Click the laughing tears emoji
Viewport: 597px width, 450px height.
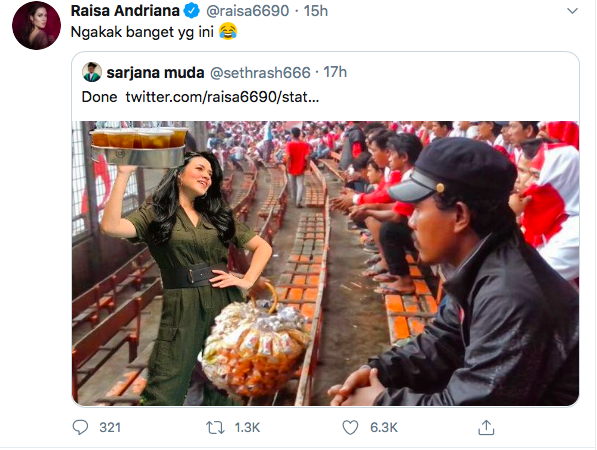coord(228,32)
